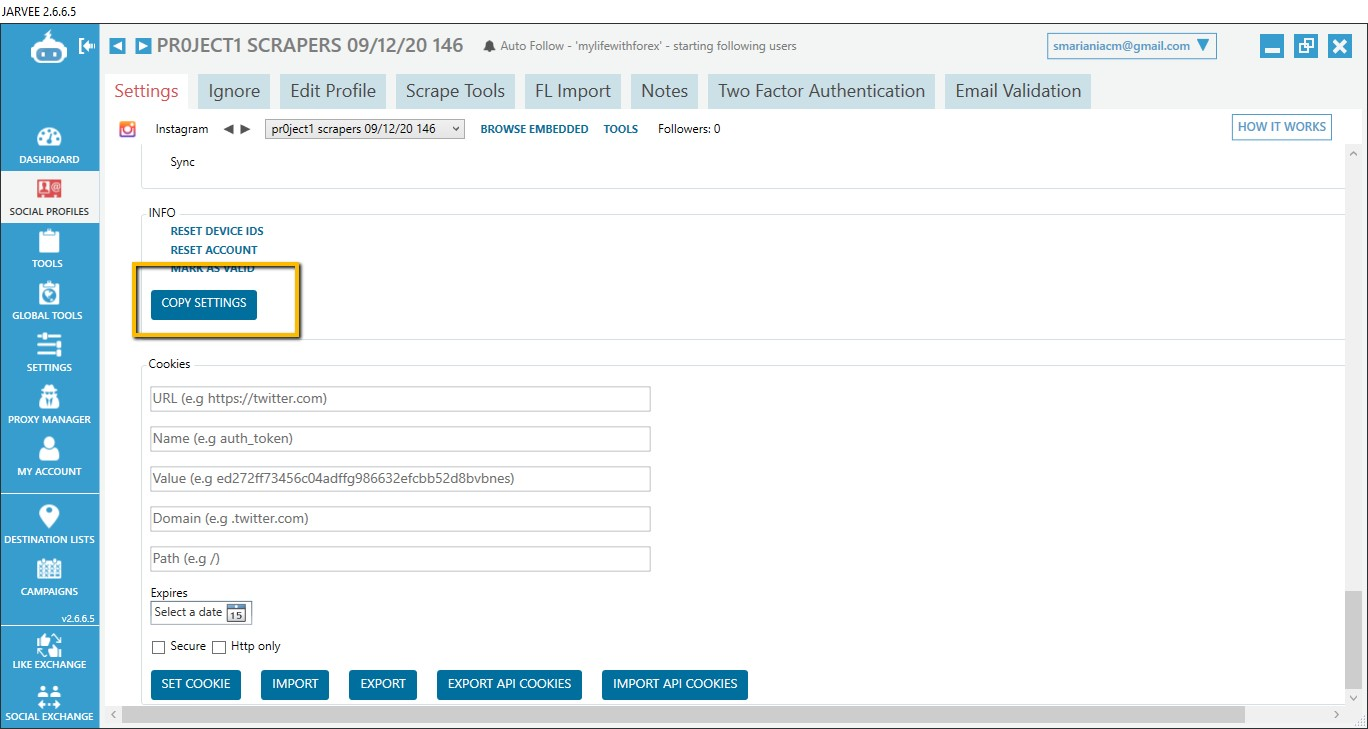Open My Account in sidebar
Image resolution: width=1368 pixels, height=729 pixels.
pyautogui.click(x=49, y=457)
